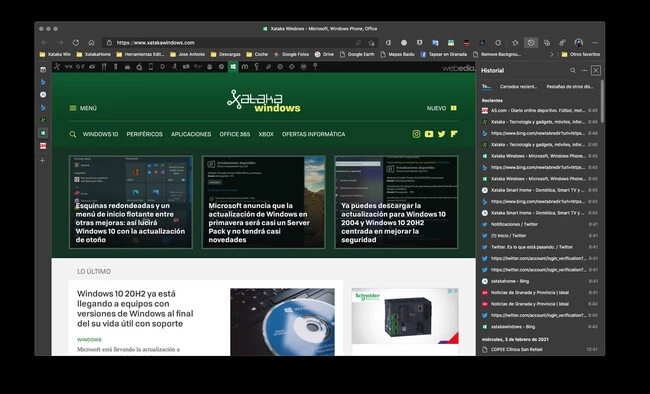Viewport: 650px width, 394px height.
Task: Open Herramientas Edit bookmarks folder
Action: point(140,54)
